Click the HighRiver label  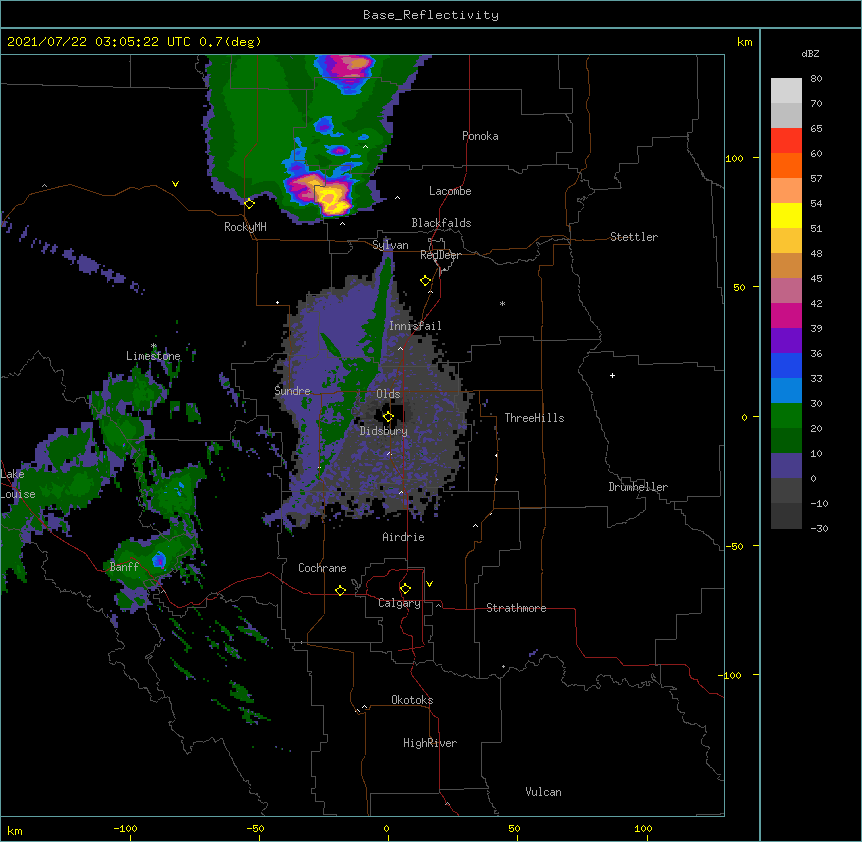430,743
